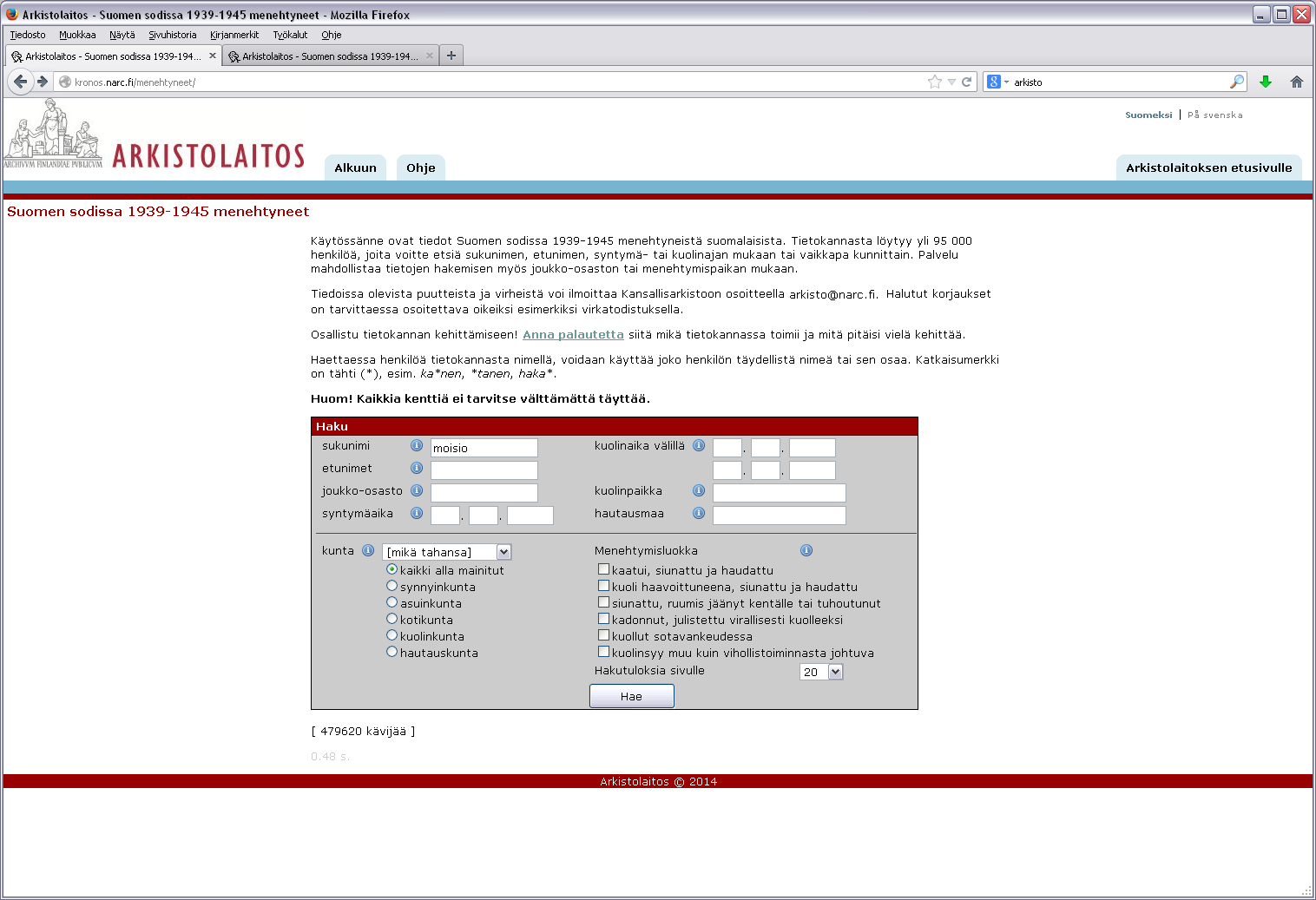
Task: Select the 'kotikunta' radio button
Action: click(x=392, y=619)
